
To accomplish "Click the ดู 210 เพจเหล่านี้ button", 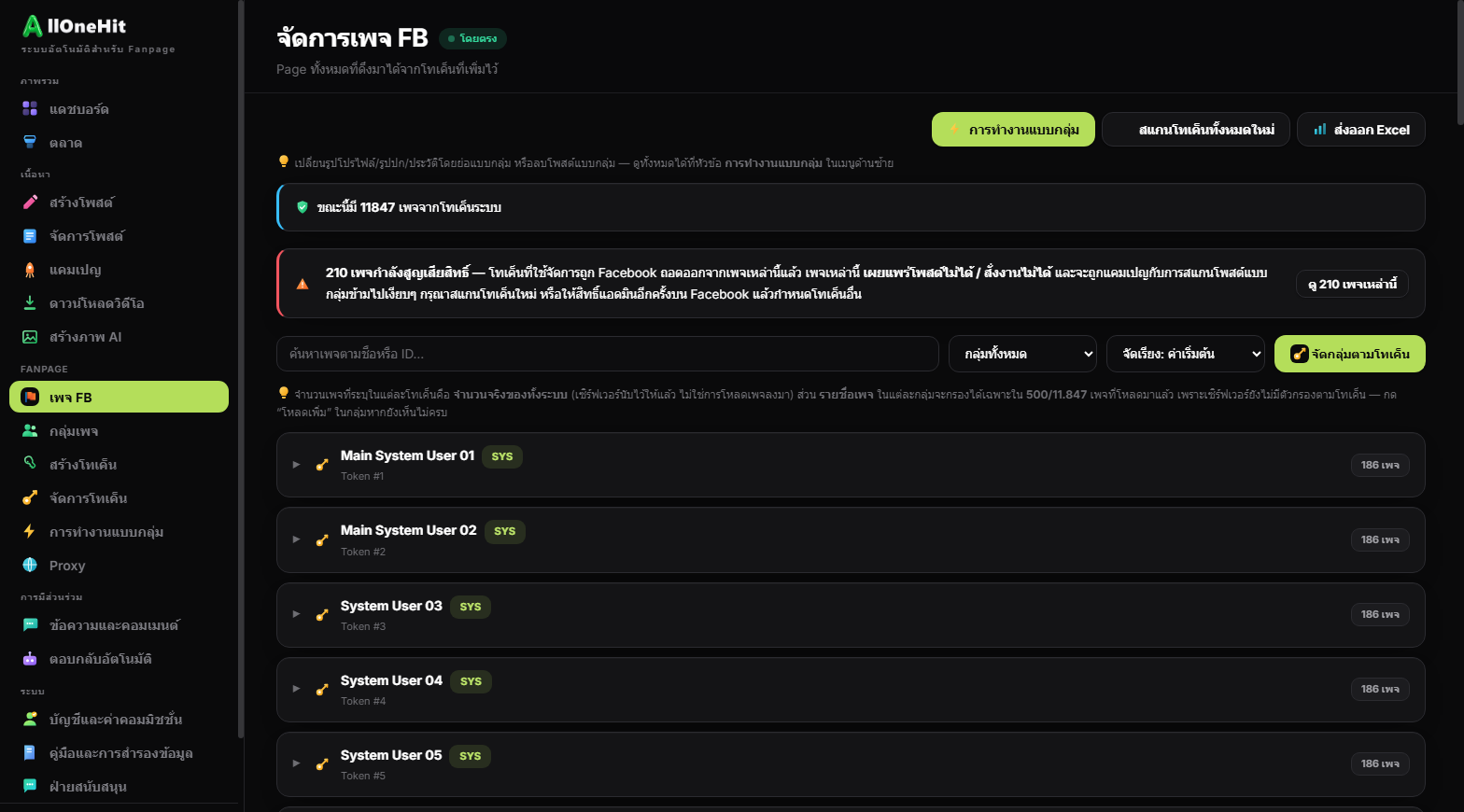I will pos(1352,284).
